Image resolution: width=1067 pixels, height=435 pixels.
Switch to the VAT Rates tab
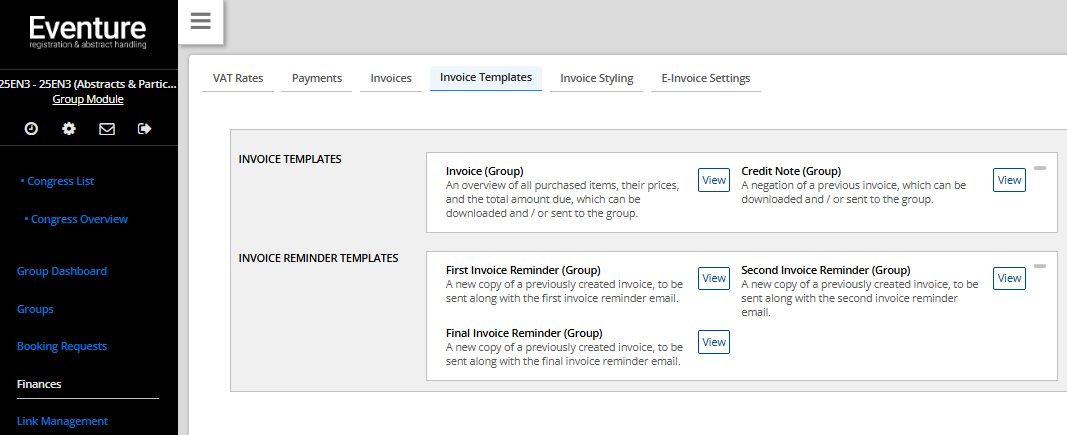(238, 78)
